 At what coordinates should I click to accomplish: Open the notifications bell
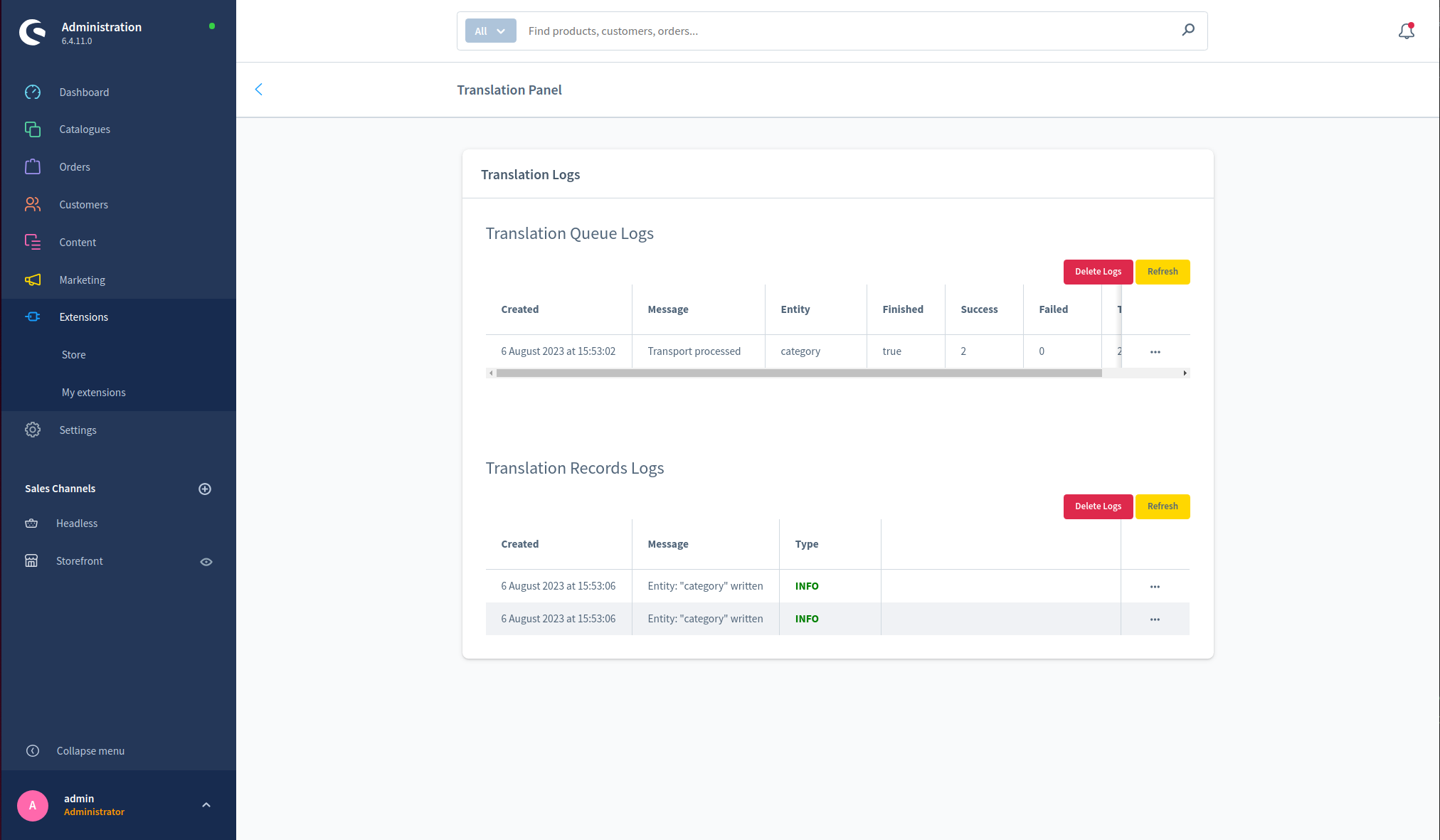pyautogui.click(x=1407, y=31)
